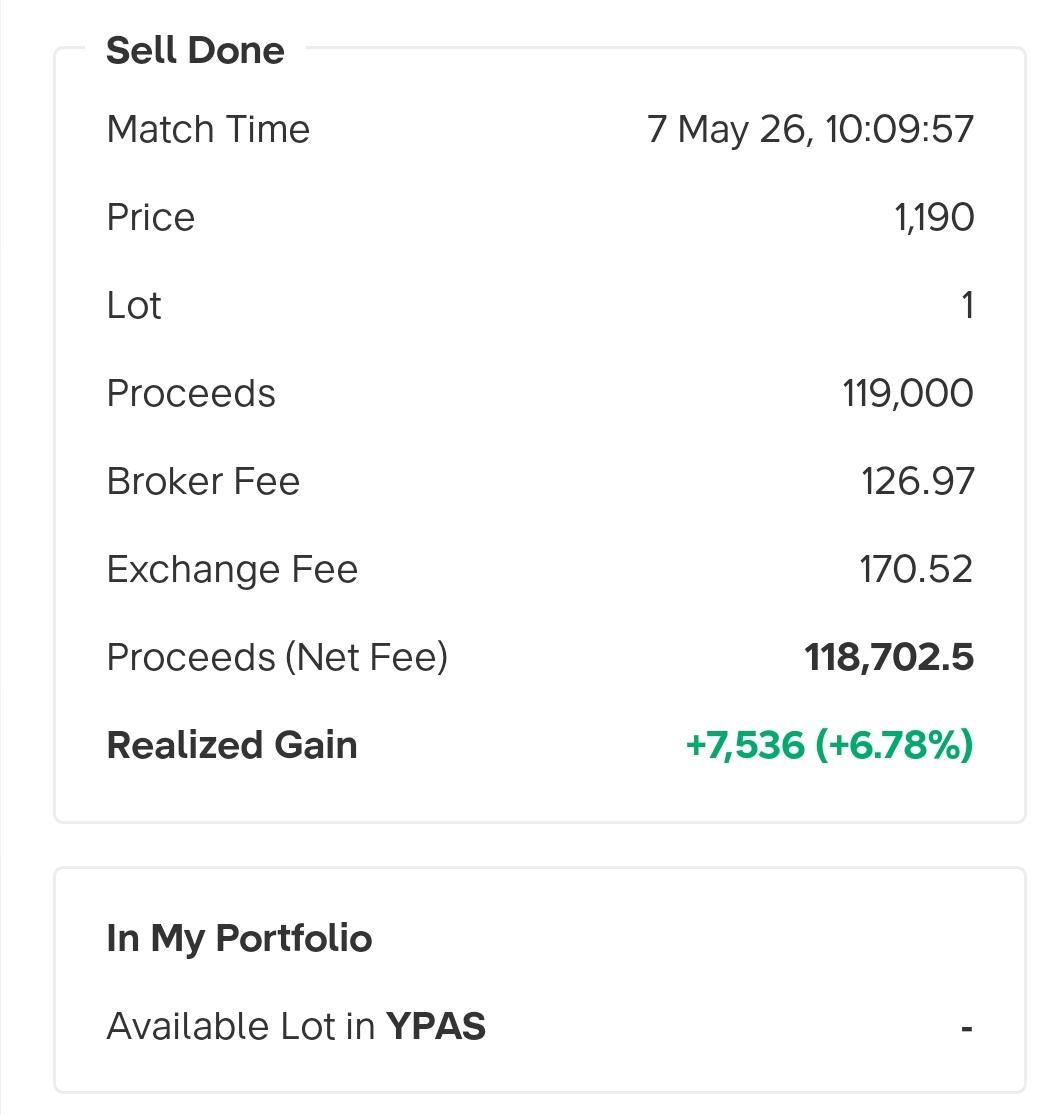Click the Realized Gain label
Screen dimensions: 1054x1115
tap(232, 745)
